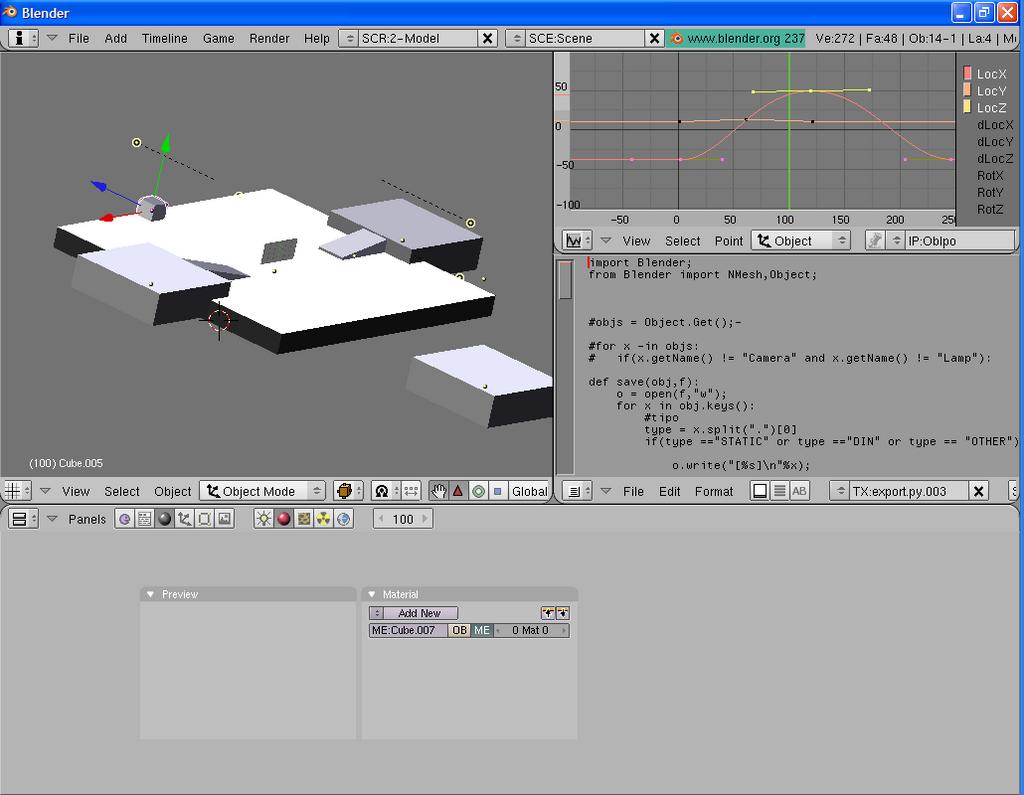Show the Texture buttons sub-context
The image size is (1024, 795).
point(304,519)
